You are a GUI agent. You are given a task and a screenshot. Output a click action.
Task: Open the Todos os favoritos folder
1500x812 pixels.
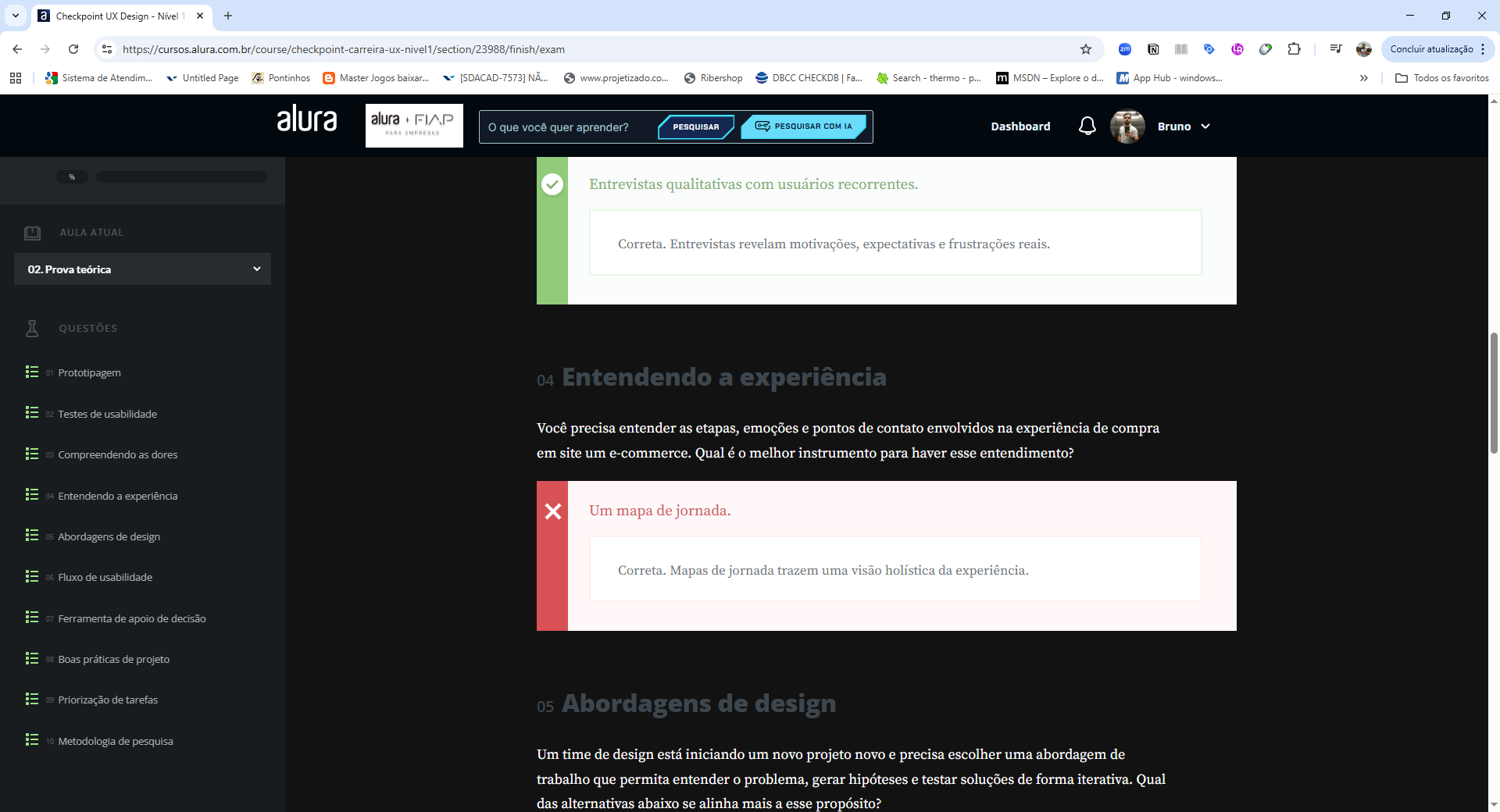point(1442,78)
